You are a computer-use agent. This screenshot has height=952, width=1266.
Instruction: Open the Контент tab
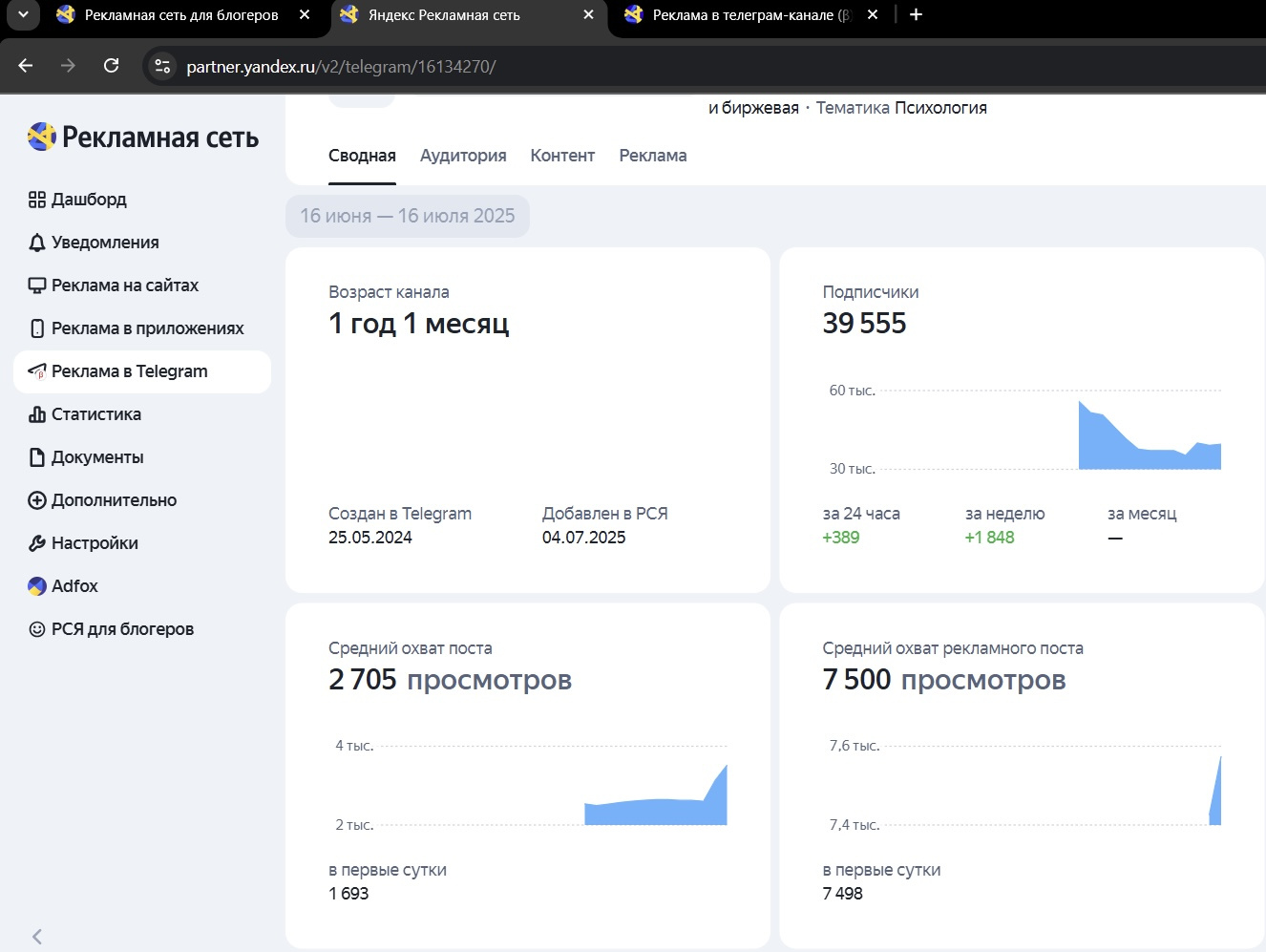click(x=562, y=156)
